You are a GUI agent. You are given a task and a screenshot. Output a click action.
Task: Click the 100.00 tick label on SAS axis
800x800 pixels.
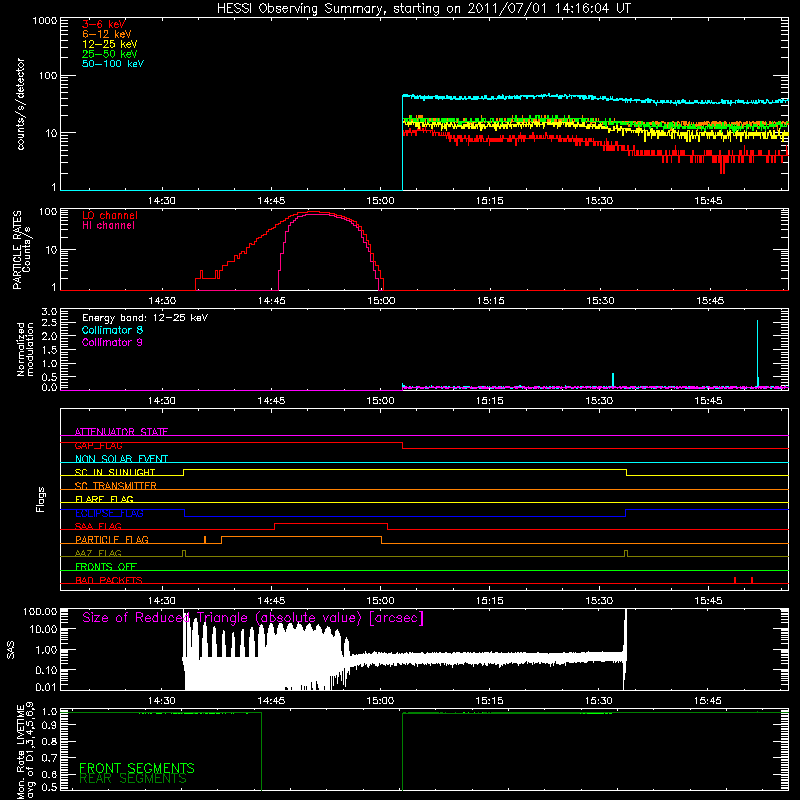tap(40, 611)
